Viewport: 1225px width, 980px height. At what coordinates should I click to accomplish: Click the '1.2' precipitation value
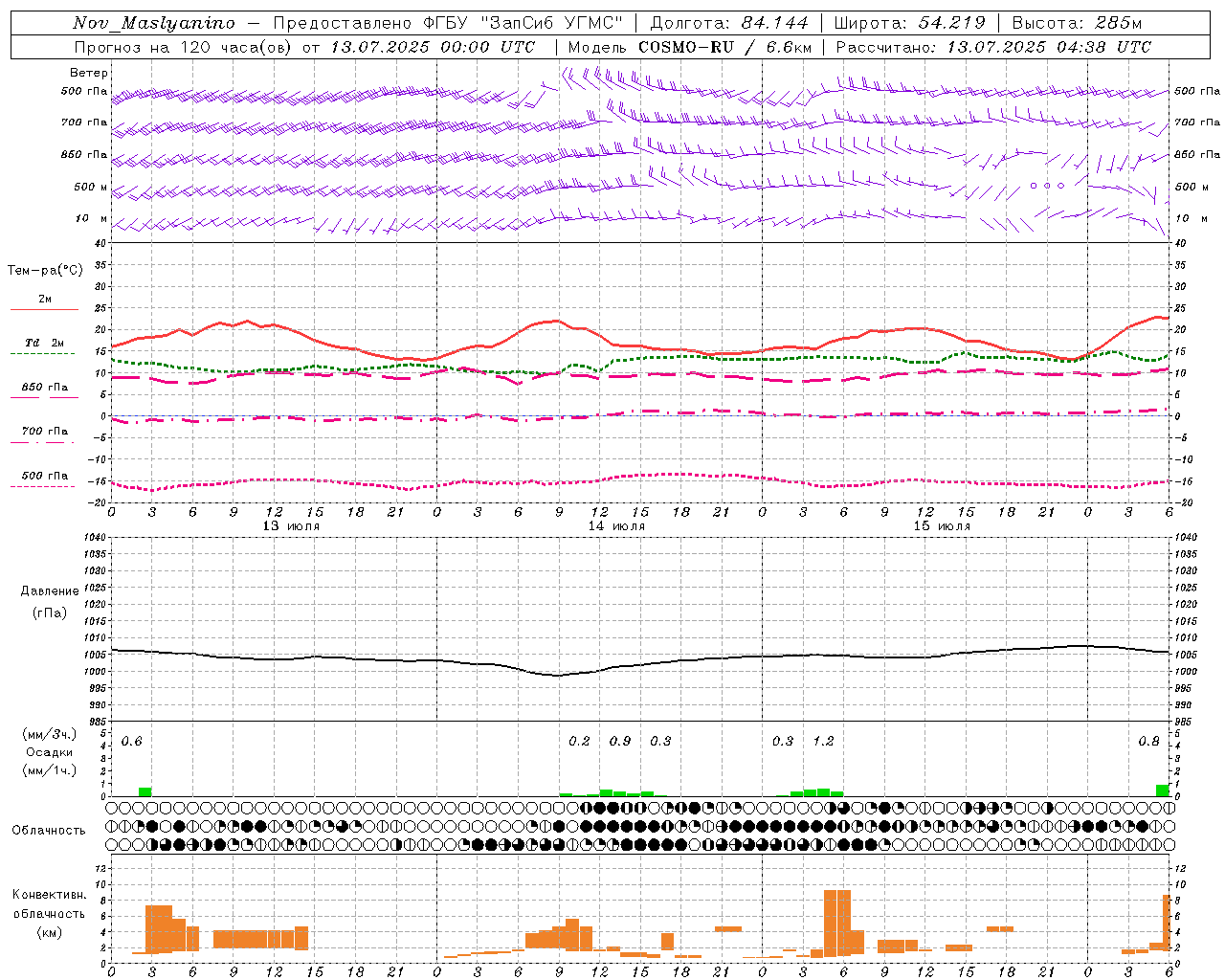tap(823, 742)
